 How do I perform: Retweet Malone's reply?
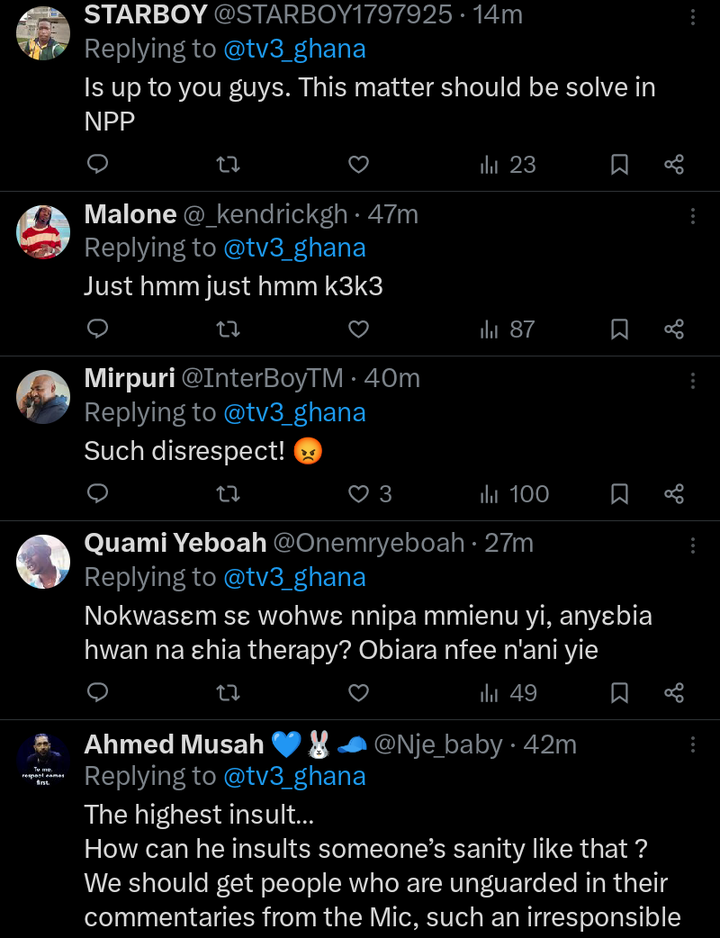(228, 329)
